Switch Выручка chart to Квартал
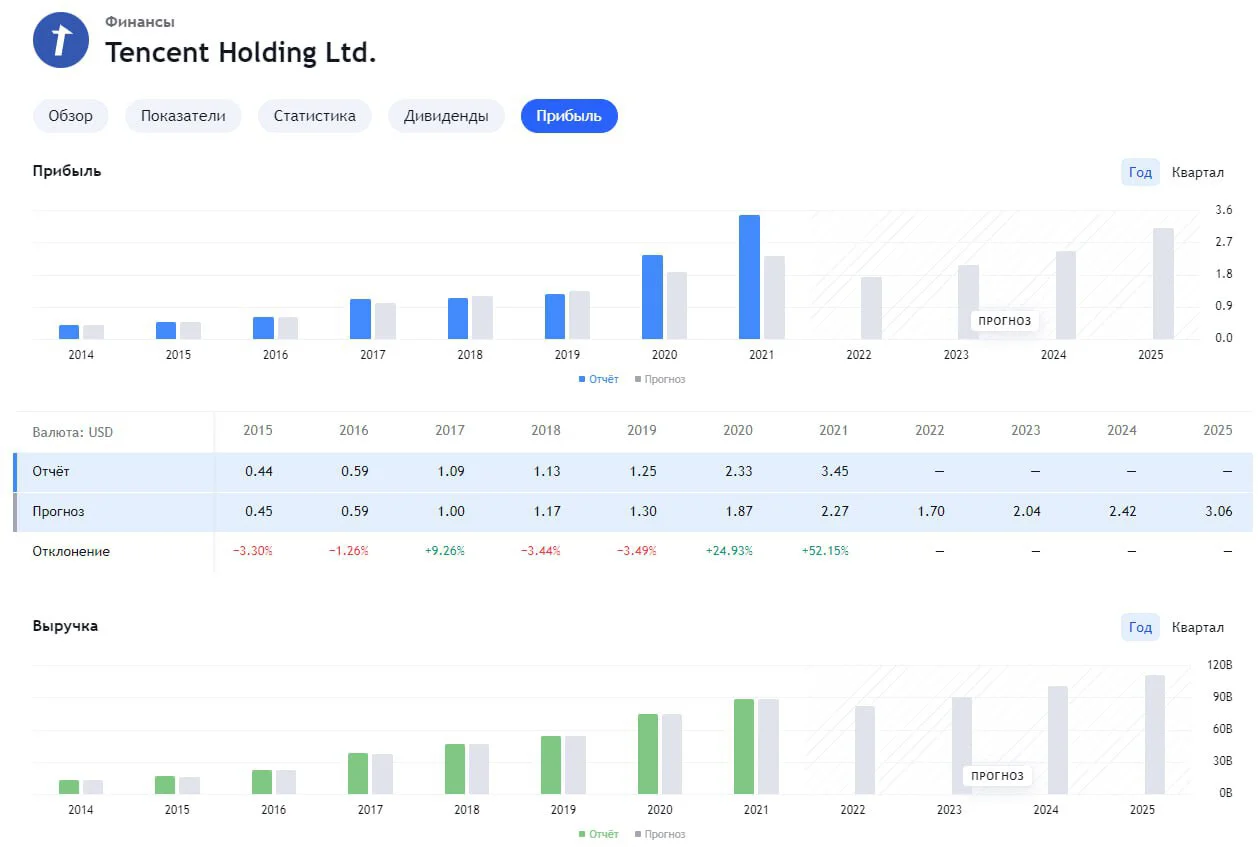1258x847 pixels. click(1198, 627)
